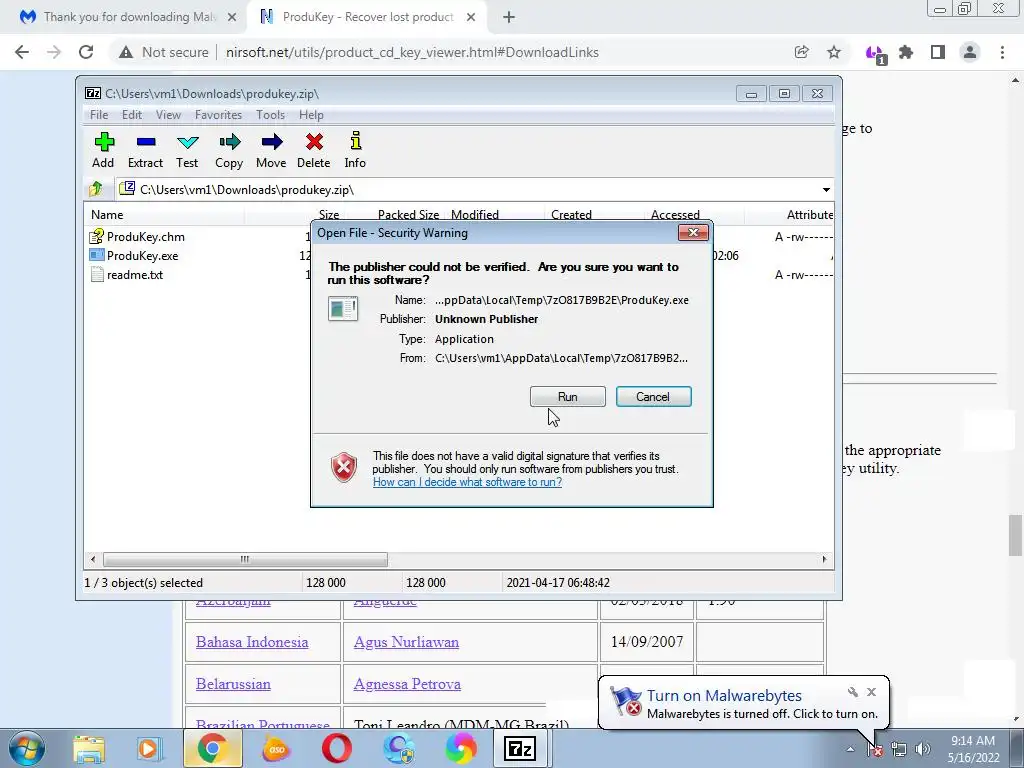Click the share page icon in address bar
The image size is (1024, 768).
point(801,52)
